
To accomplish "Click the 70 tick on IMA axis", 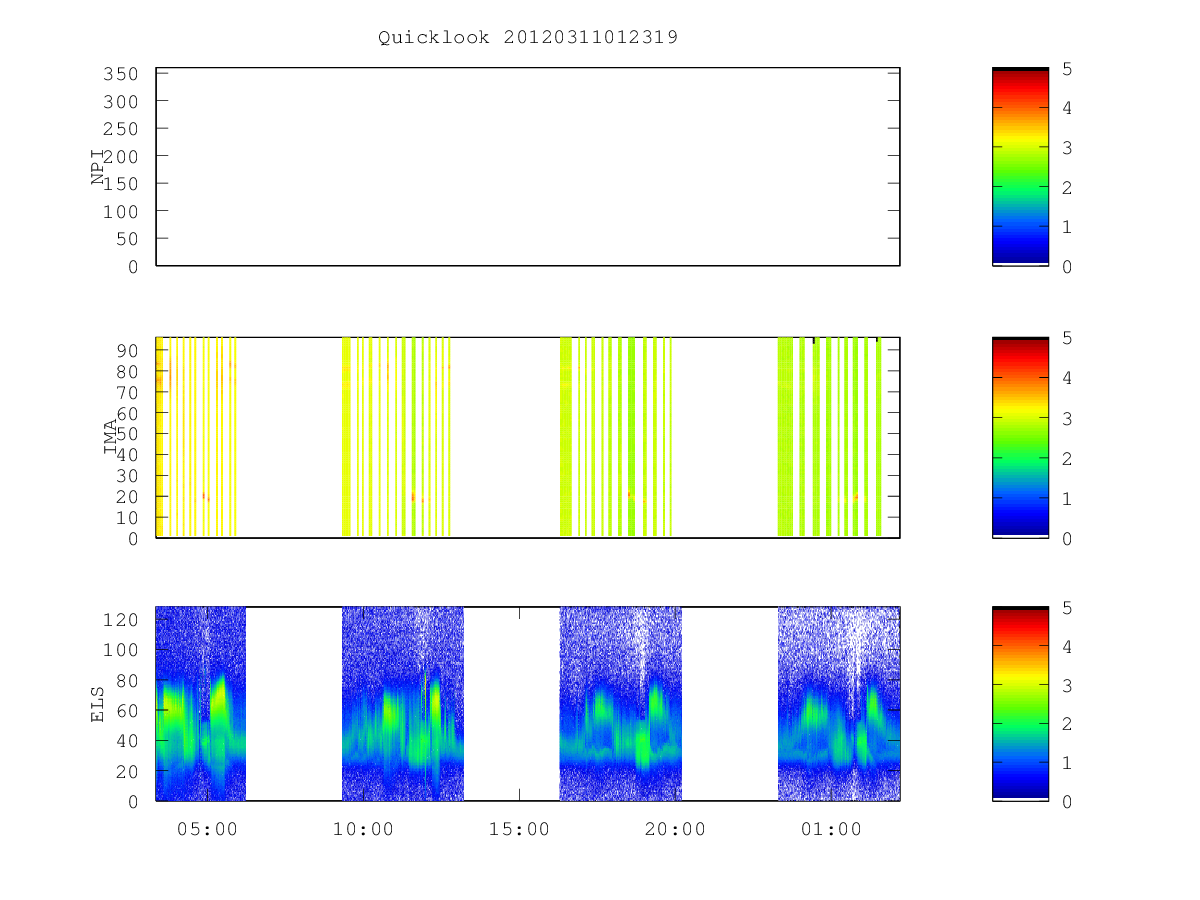I will [127, 392].
